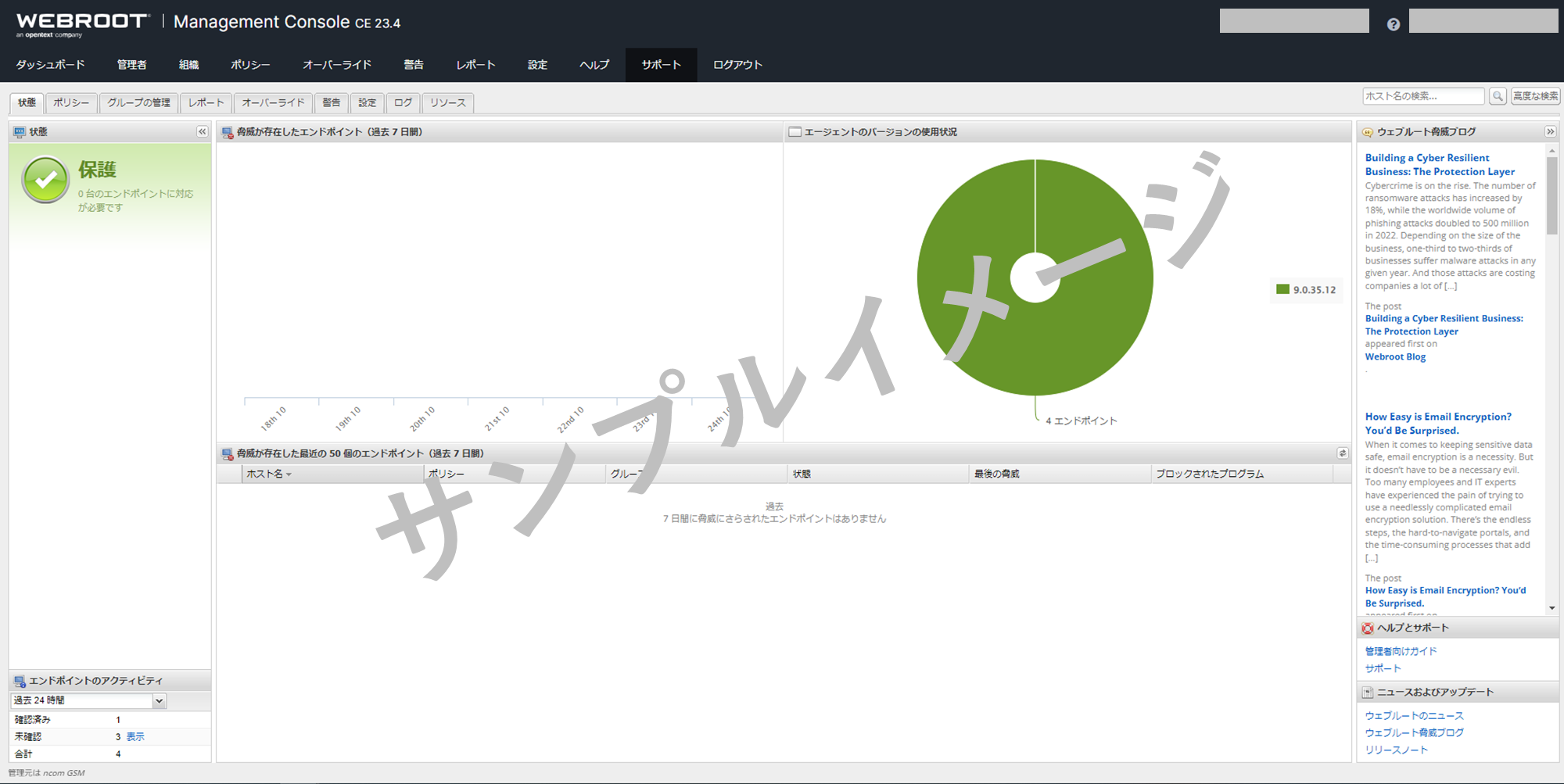
Task: Click the green protected checkmark status icon
Action: [x=45, y=180]
